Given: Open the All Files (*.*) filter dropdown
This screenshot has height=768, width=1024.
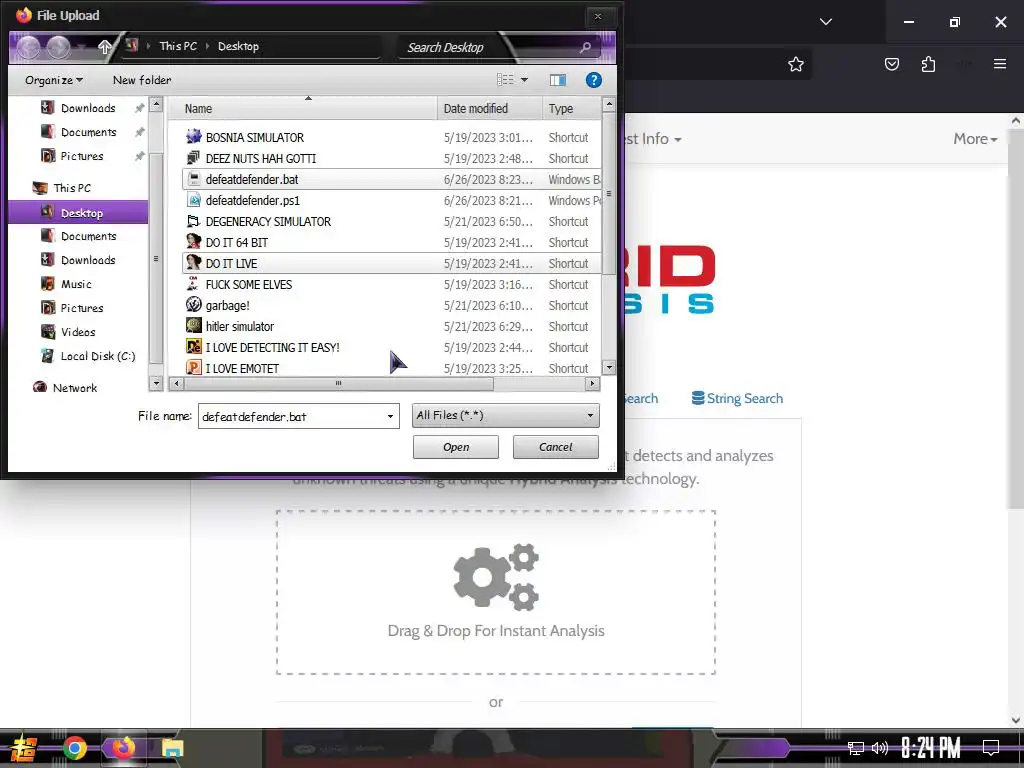Looking at the screenshot, I should click(x=505, y=415).
